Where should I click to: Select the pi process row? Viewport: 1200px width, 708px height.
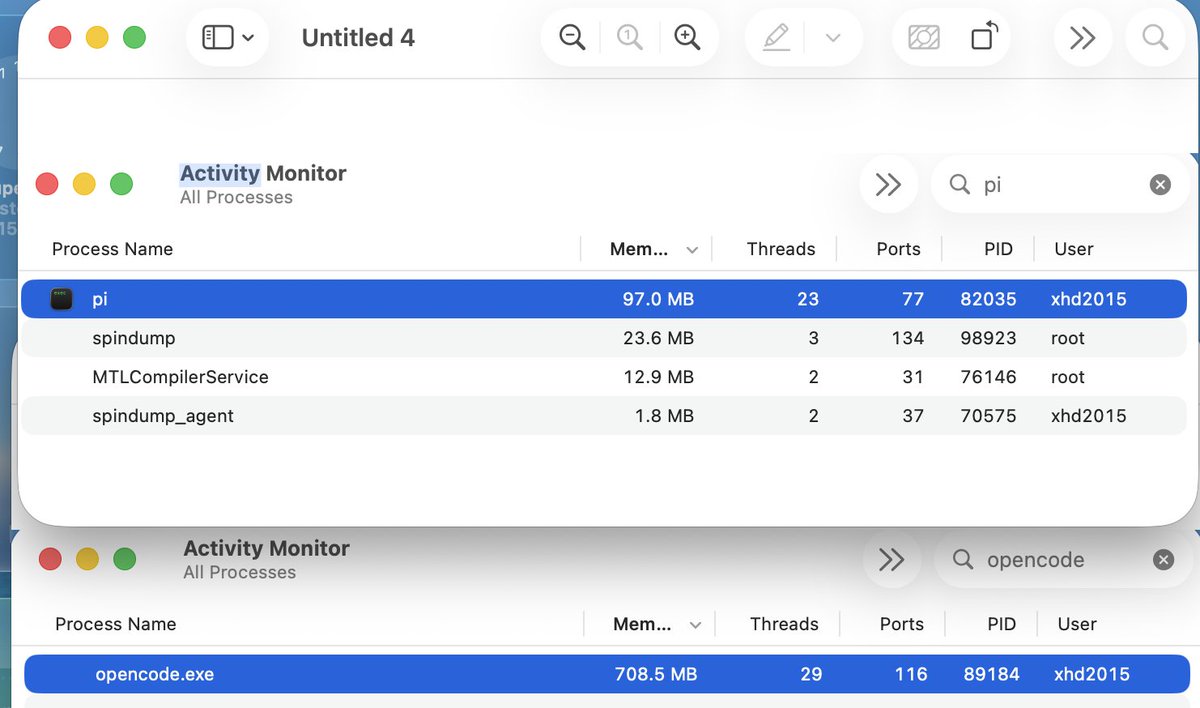(604, 299)
